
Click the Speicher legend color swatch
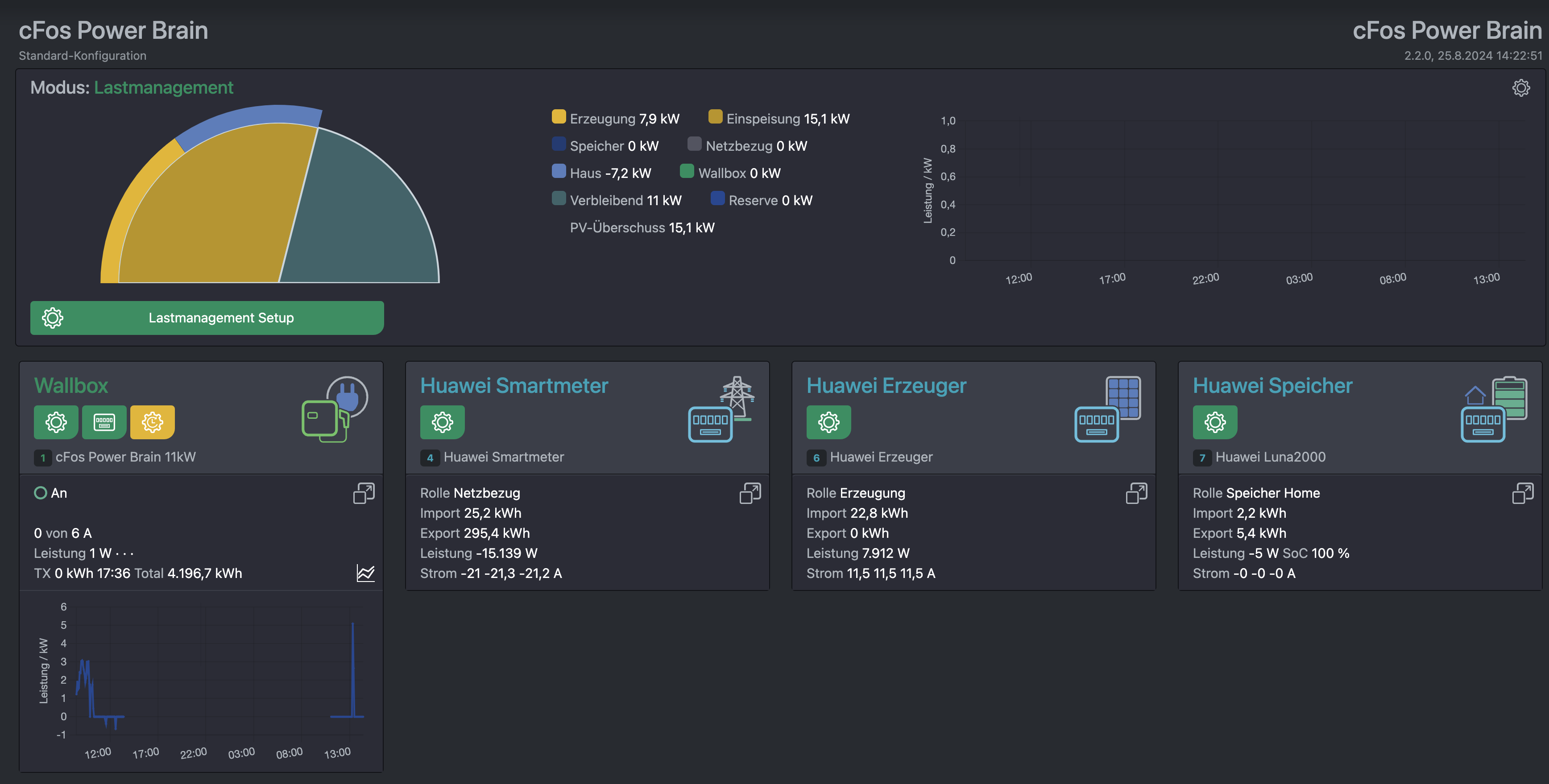coord(559,144)
